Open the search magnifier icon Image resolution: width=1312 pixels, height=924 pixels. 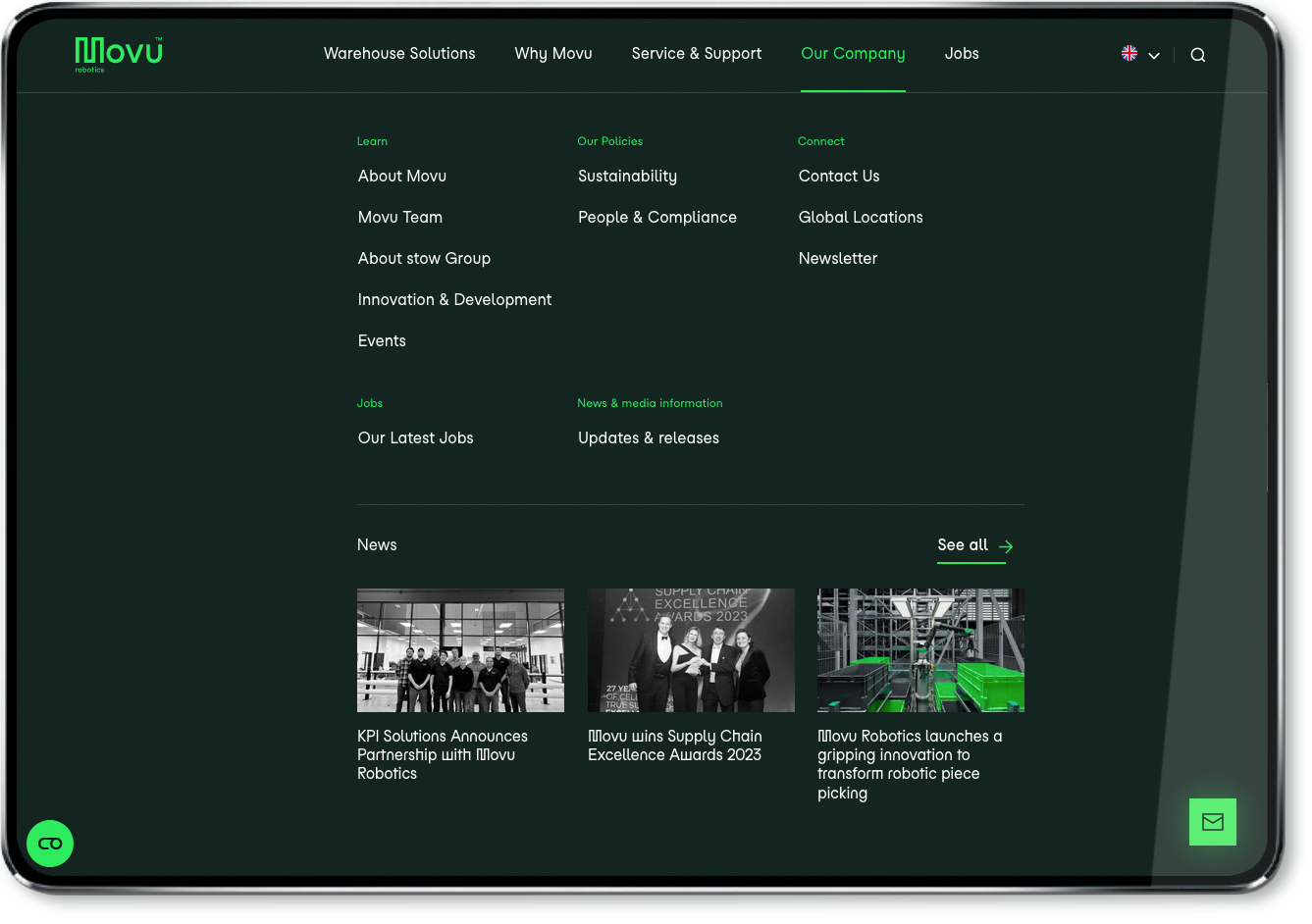point(1198,55)
